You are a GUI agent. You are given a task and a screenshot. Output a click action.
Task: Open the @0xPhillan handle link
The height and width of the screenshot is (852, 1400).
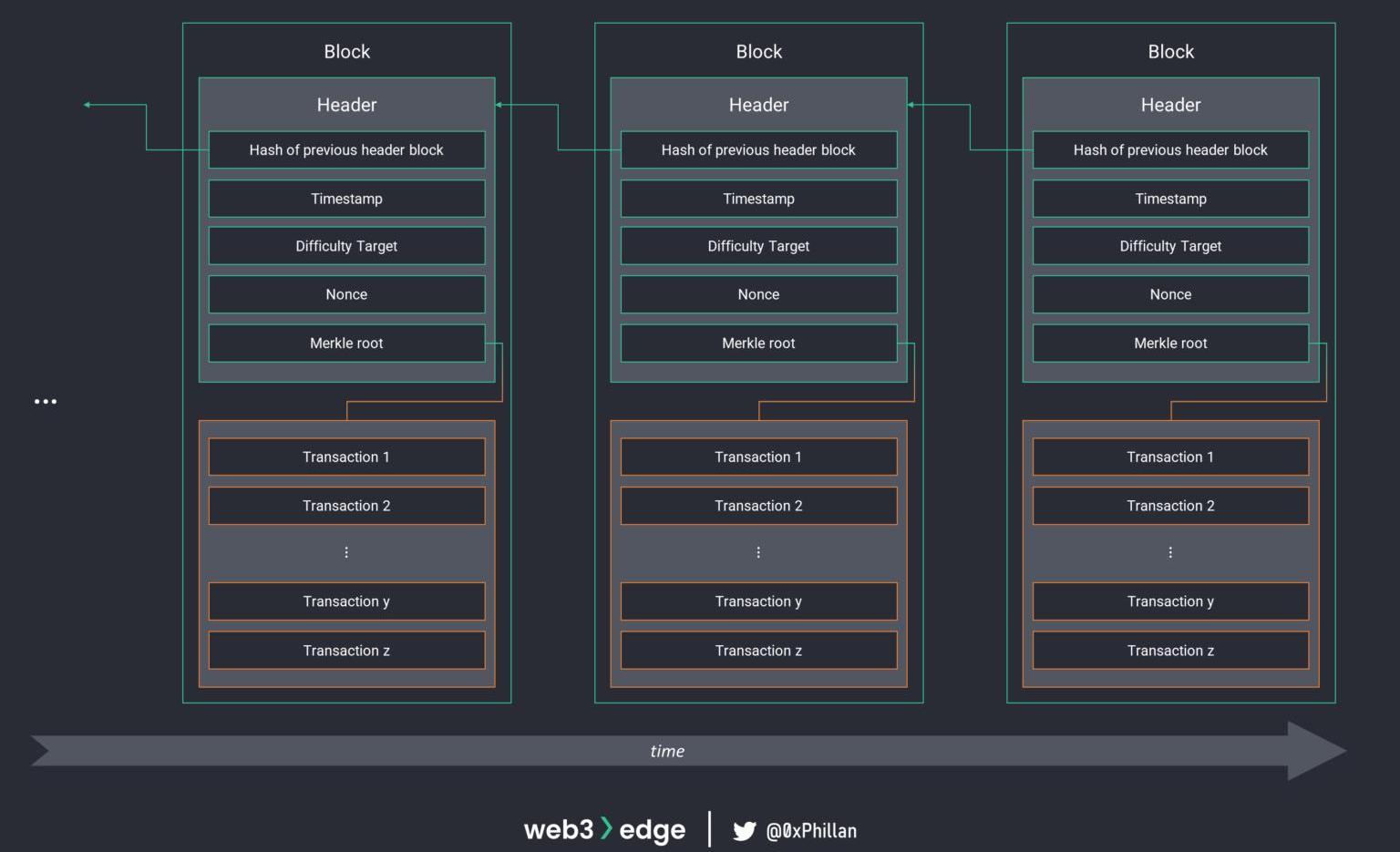click(x=811, y=831)
